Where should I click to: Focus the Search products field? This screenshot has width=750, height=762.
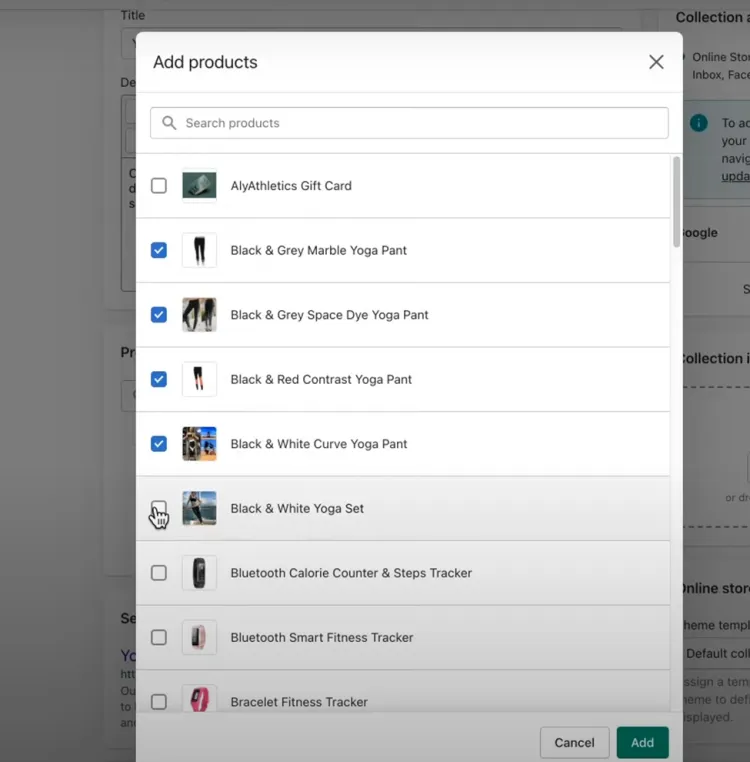pyautogui.click(x=409, y=123)
